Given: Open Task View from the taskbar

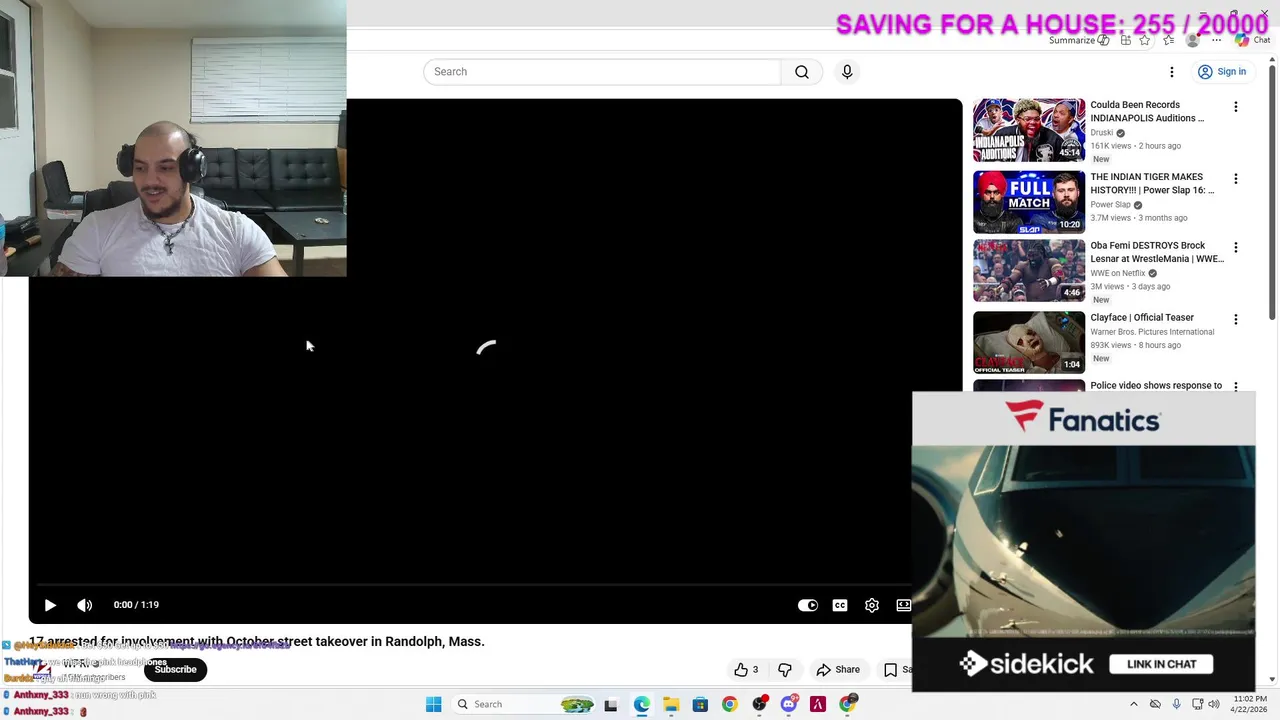Looking at the screenshot, I should [611, 704].
